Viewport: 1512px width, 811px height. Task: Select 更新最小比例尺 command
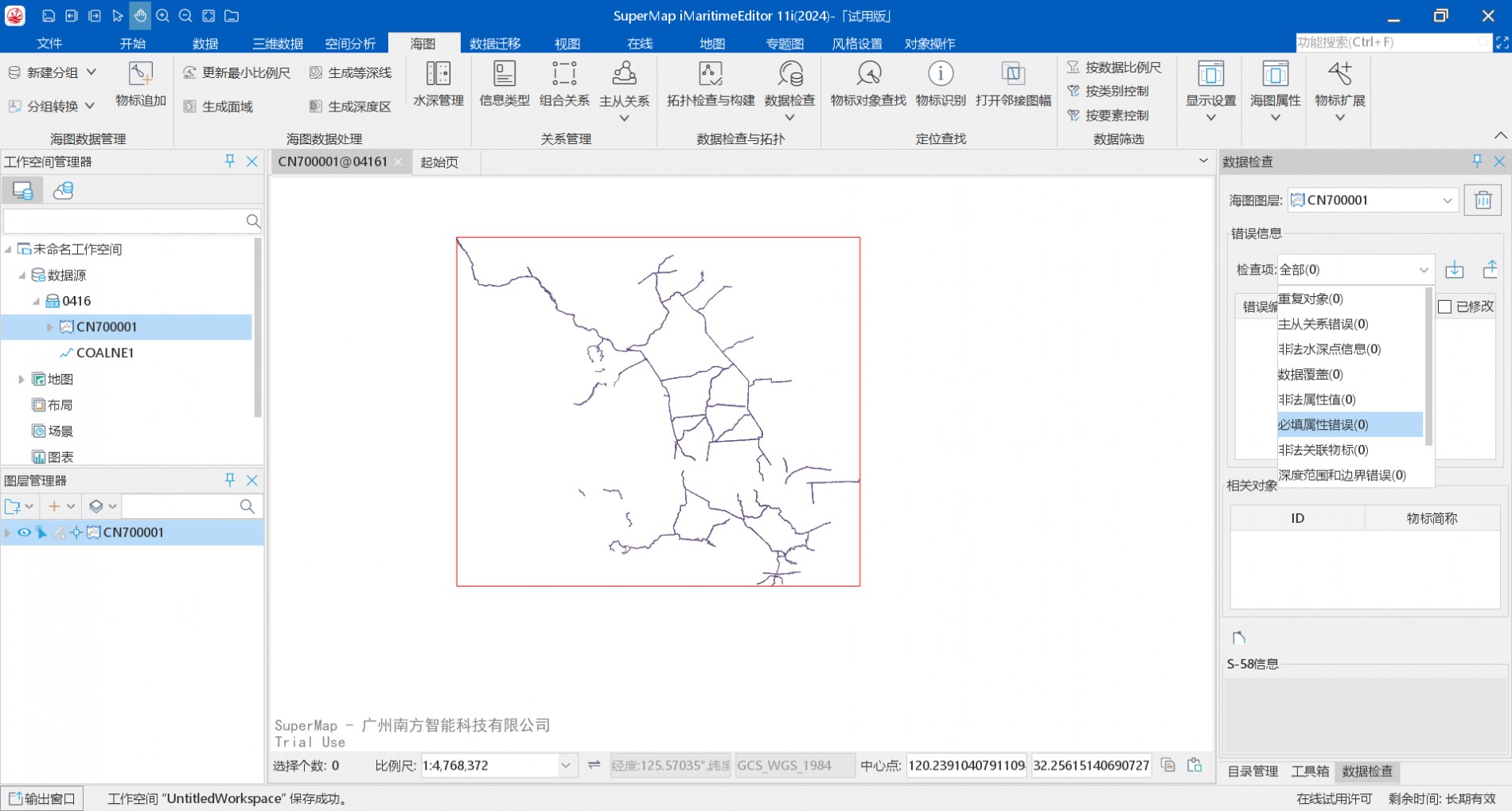coord(236,72)
